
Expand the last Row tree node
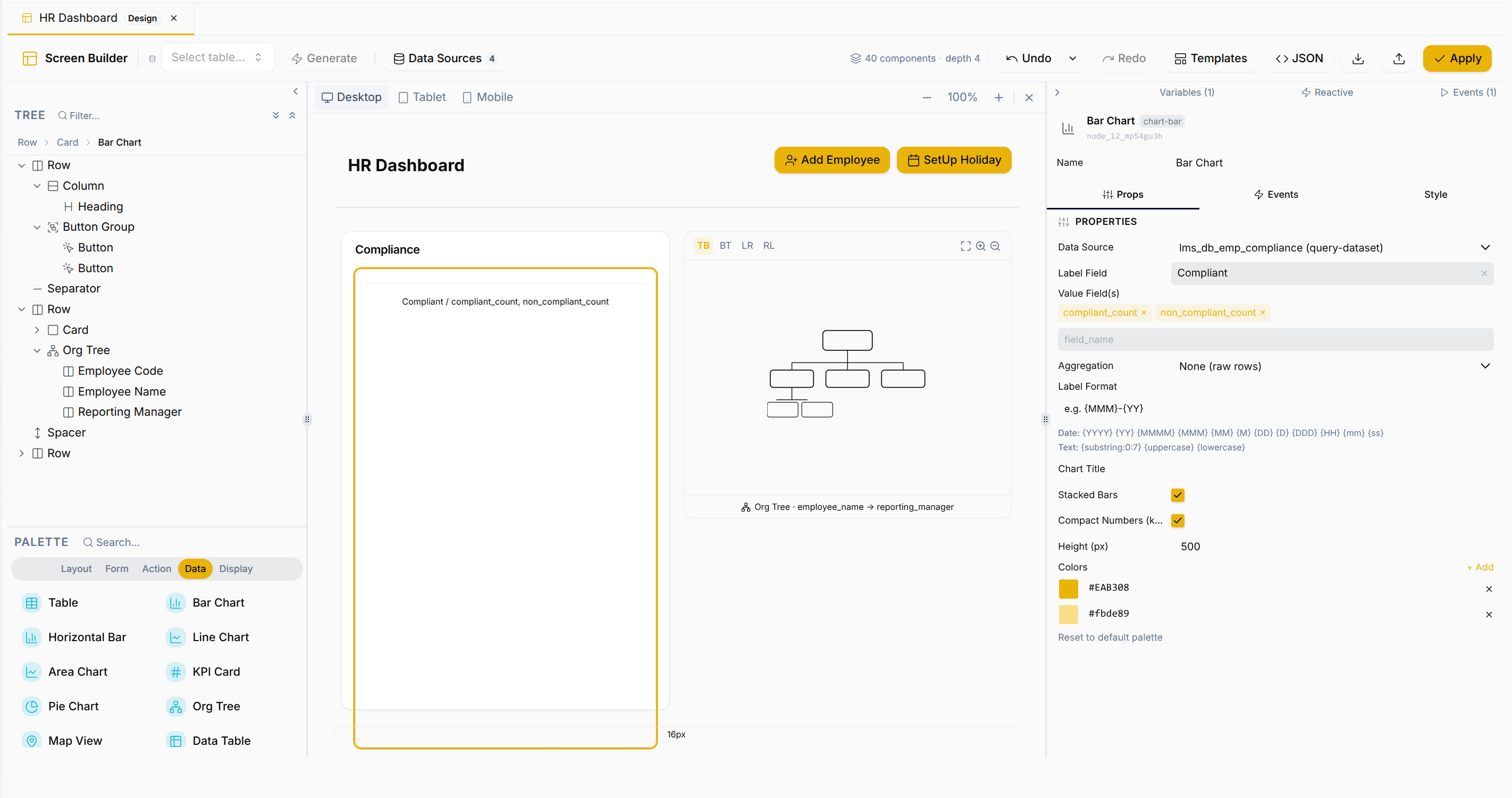(x=22, y=453)
